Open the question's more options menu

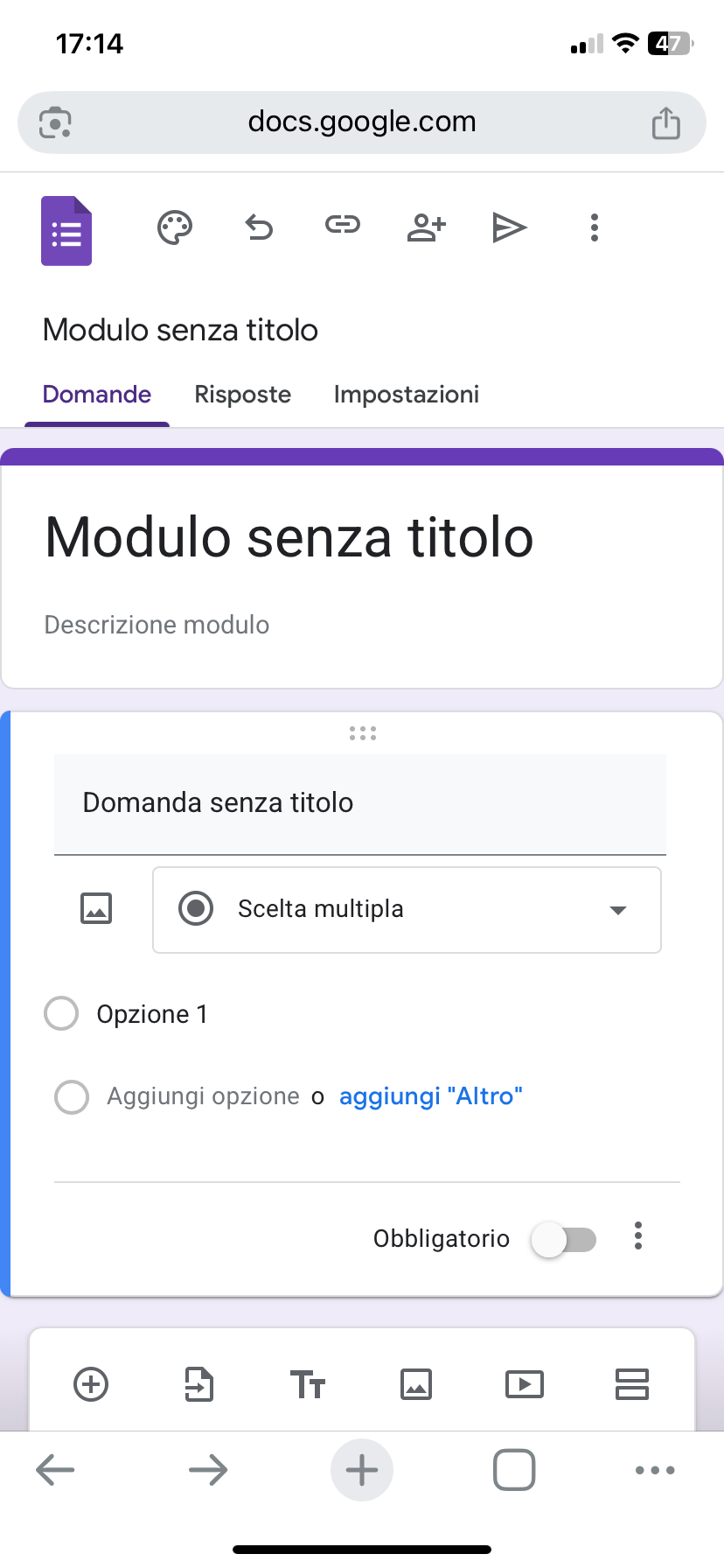pos(638,1236)
